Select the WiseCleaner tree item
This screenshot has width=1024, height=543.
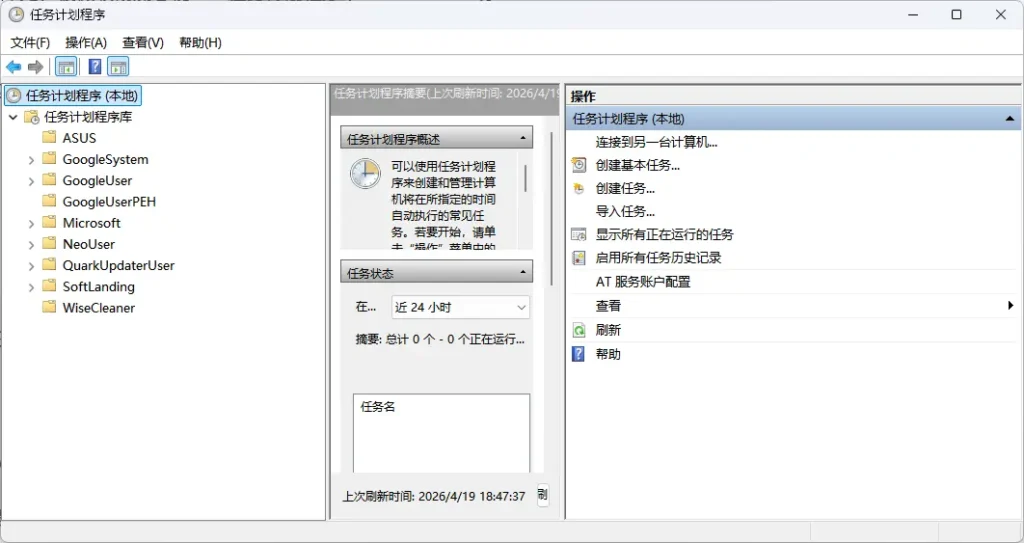coord(99,308)
